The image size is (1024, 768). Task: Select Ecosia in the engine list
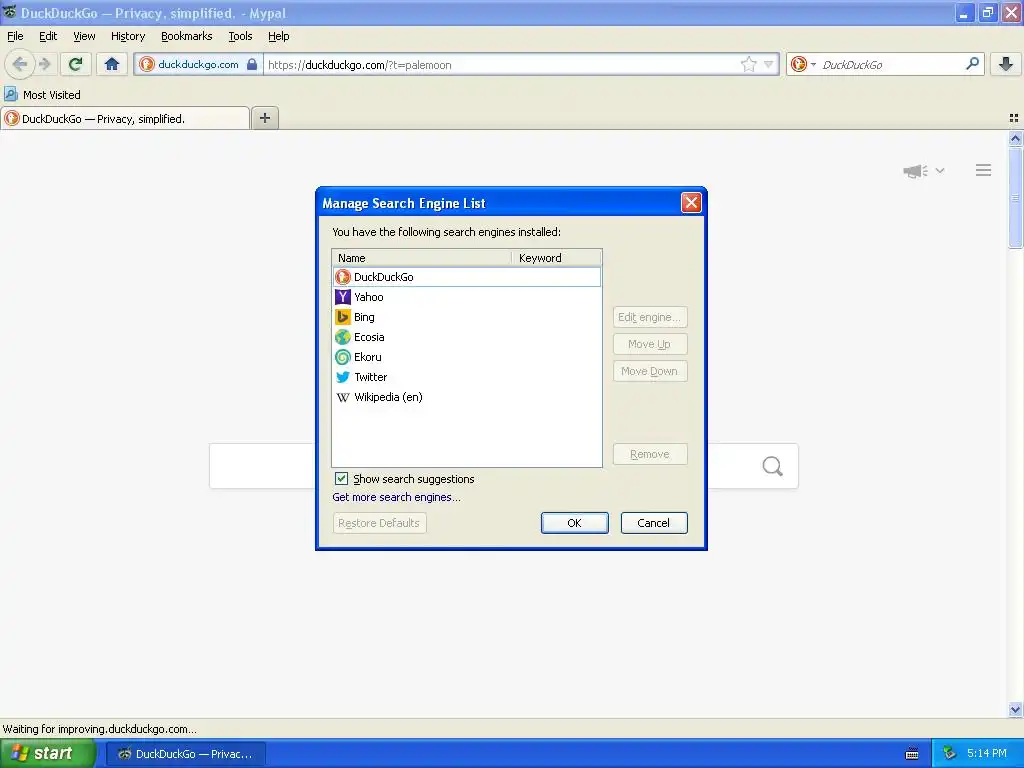467,337
